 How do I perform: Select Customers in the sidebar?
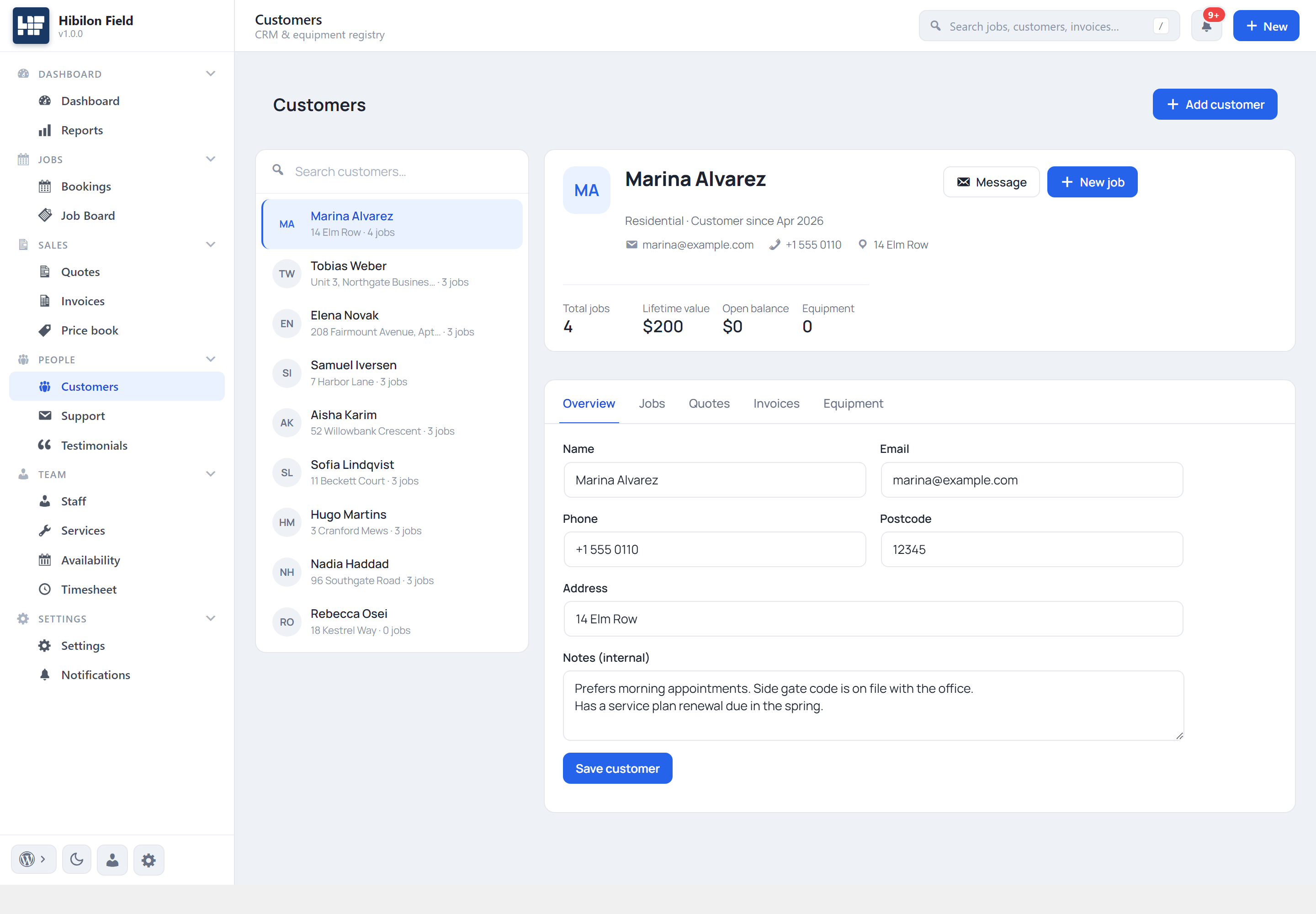pos(117,386)
